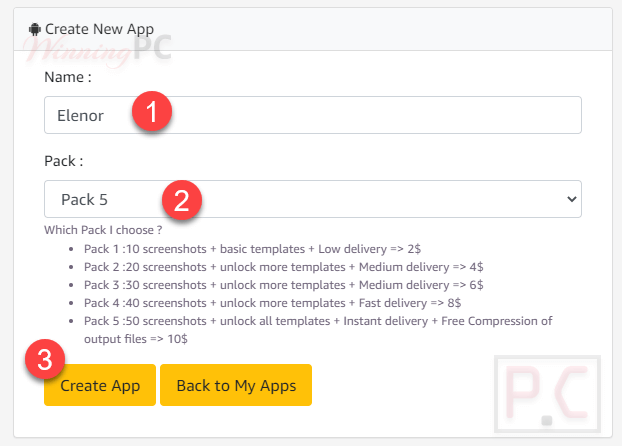Viewport: 622px width, 446px height.
Task: Click the Name label
Action: pos(68,77)
